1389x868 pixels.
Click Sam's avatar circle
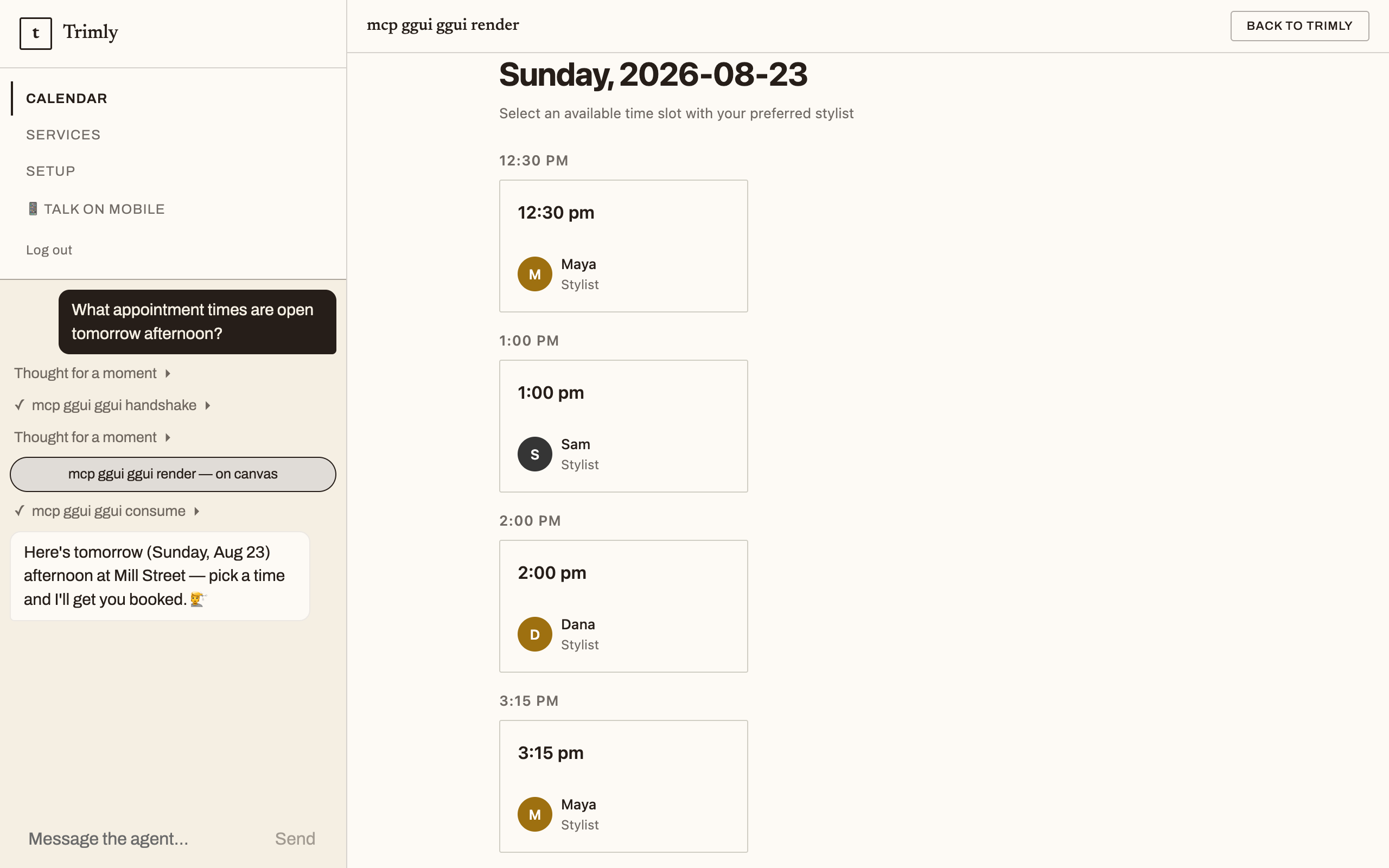(x=534, y=454)
